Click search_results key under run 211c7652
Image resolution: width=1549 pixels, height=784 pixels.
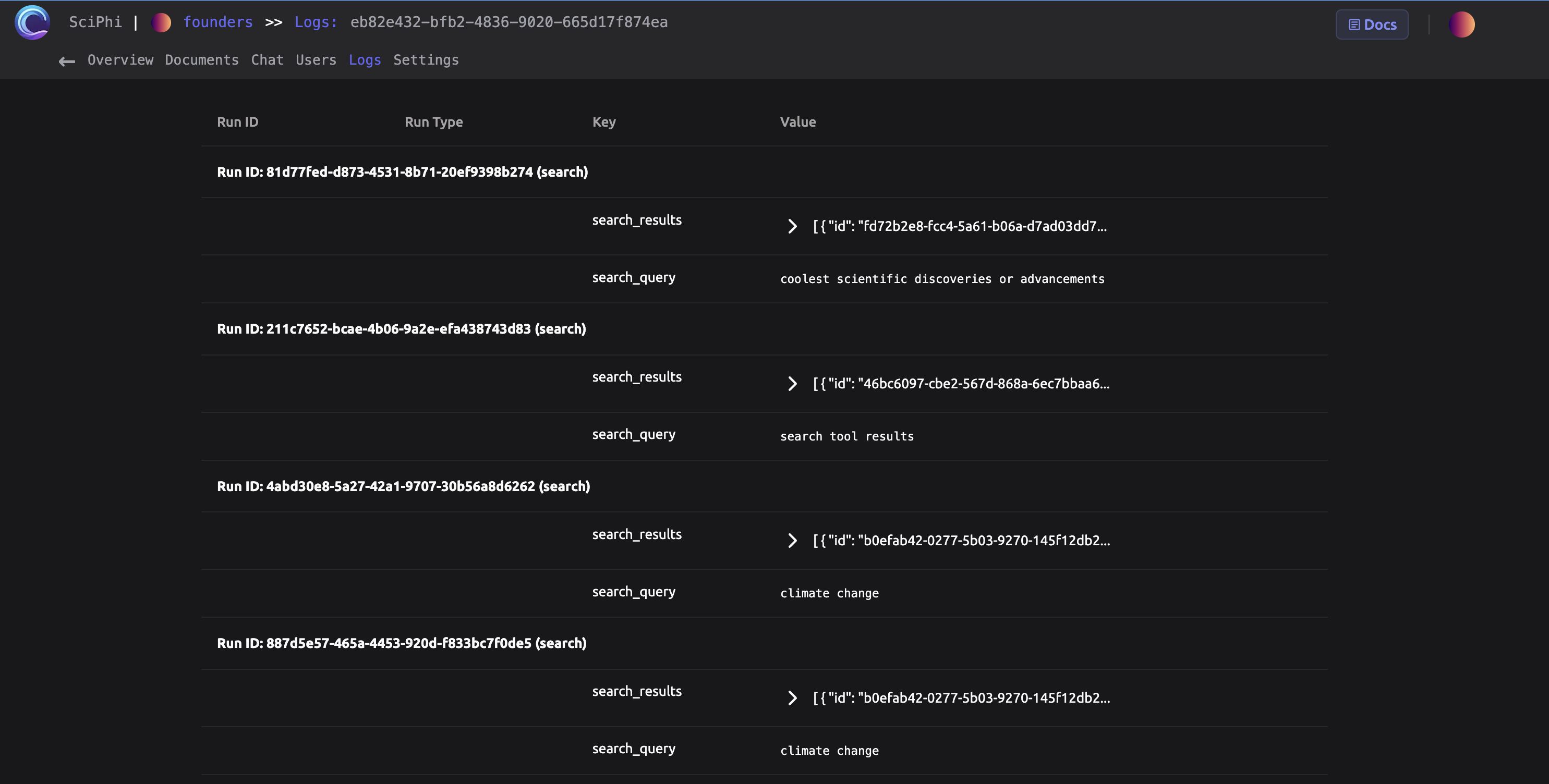coord(637,377)
